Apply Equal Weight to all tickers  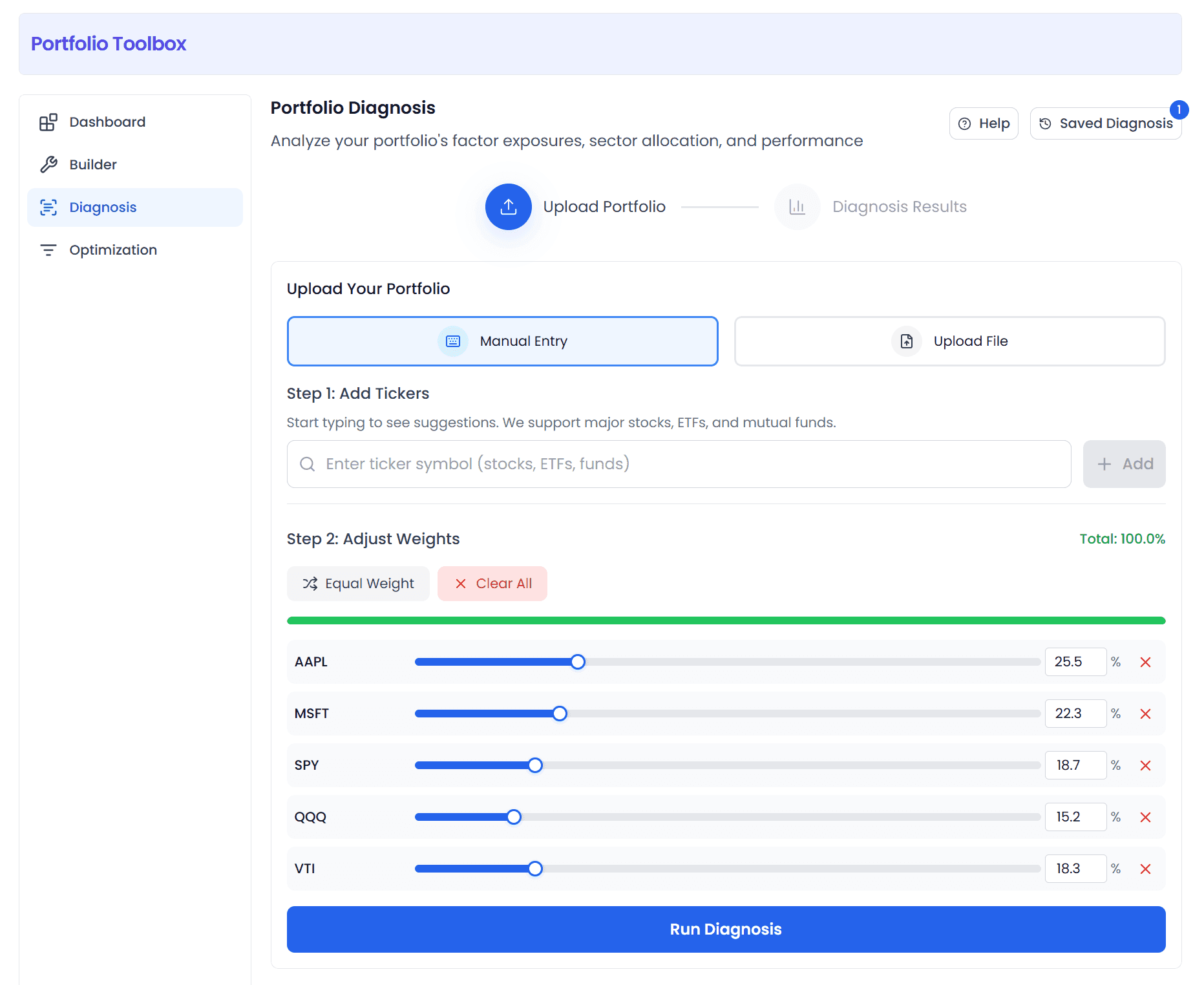point(358,584)
